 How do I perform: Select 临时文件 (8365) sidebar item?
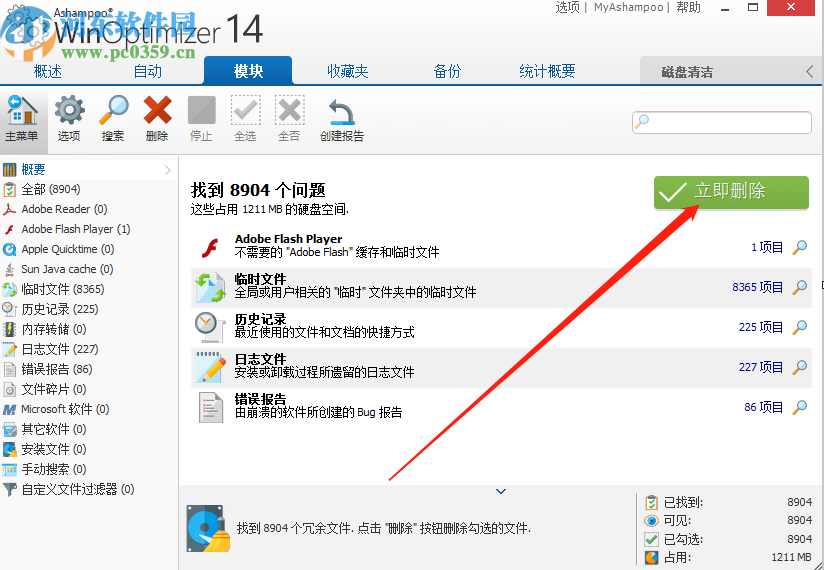click(87, 289)
